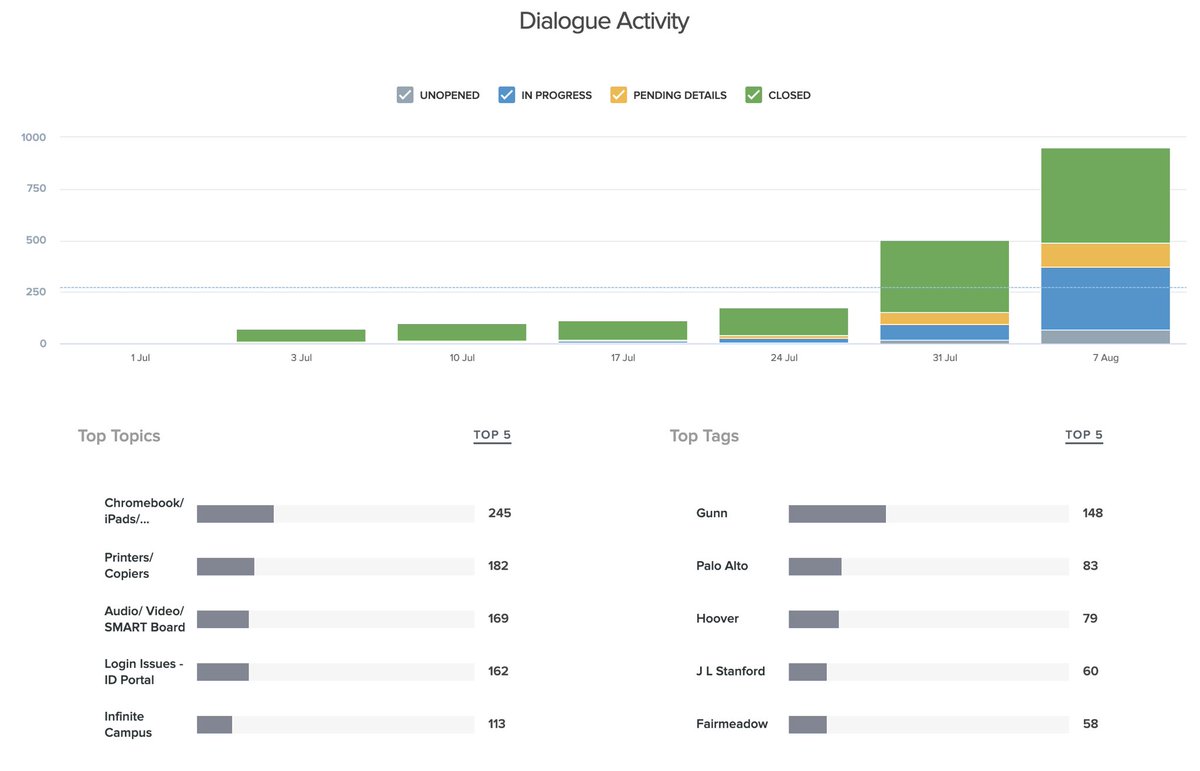
Task: Select the Gunn tag label
Action: tap(712, 513)
